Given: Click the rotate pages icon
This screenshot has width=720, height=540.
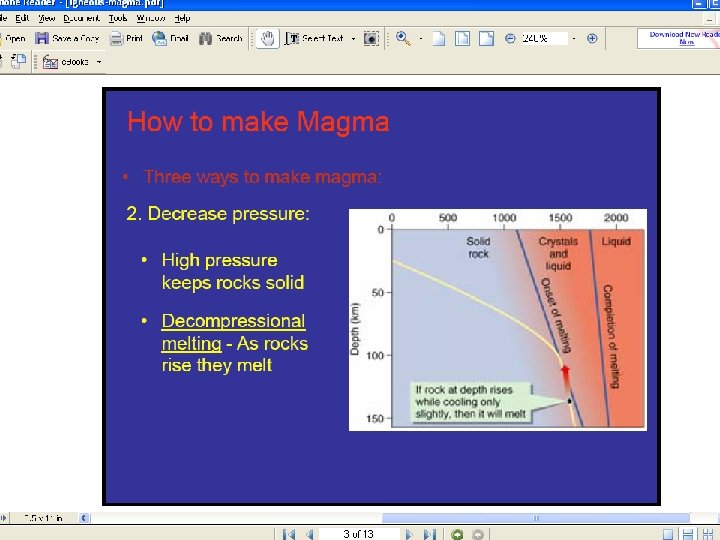Looking at the screenshot, I should click(18, 61).
